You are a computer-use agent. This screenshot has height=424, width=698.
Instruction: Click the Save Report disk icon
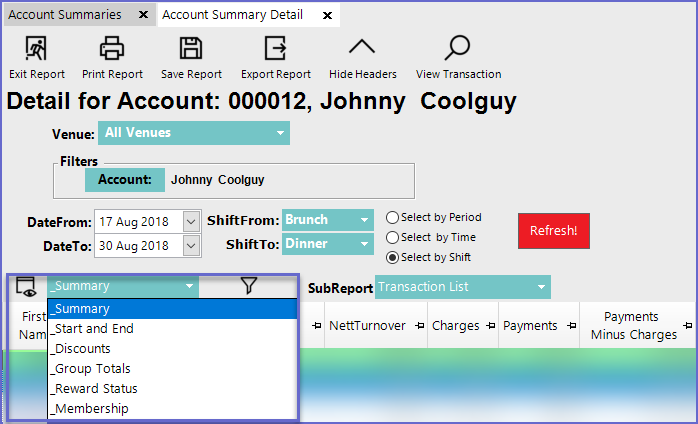190,48
